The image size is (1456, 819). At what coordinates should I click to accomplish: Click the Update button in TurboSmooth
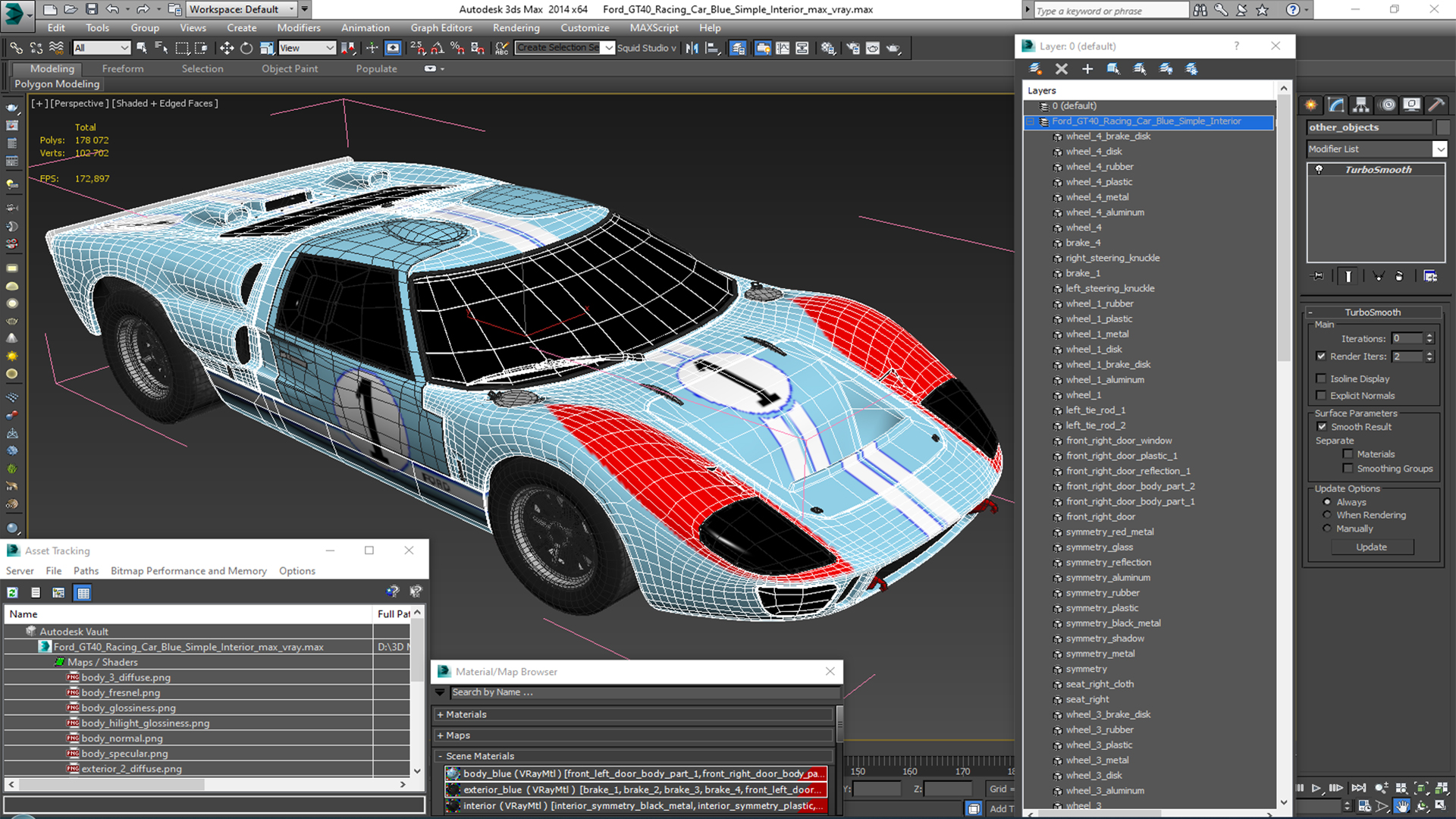1371,547
